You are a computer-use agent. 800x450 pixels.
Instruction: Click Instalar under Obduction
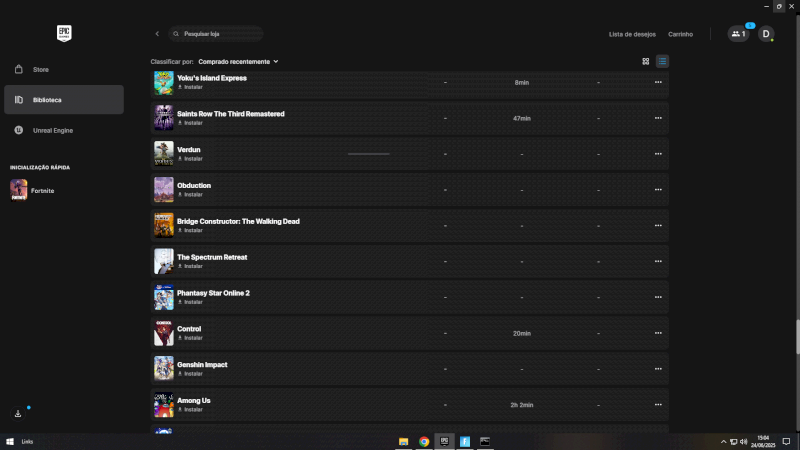pos(190,194)
